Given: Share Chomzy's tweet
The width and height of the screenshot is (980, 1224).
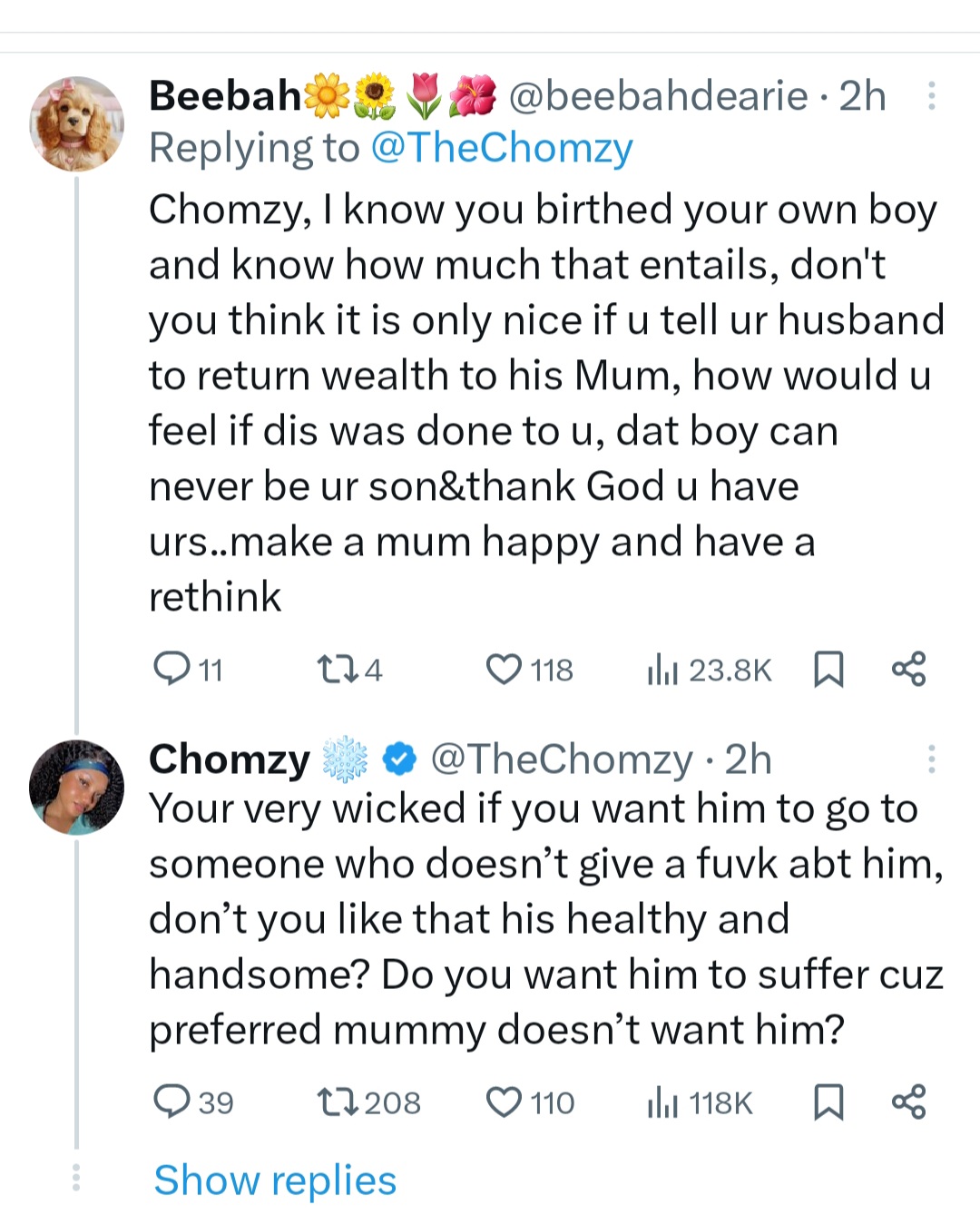Looking at the screenshot, I should tap(908, 1102).
